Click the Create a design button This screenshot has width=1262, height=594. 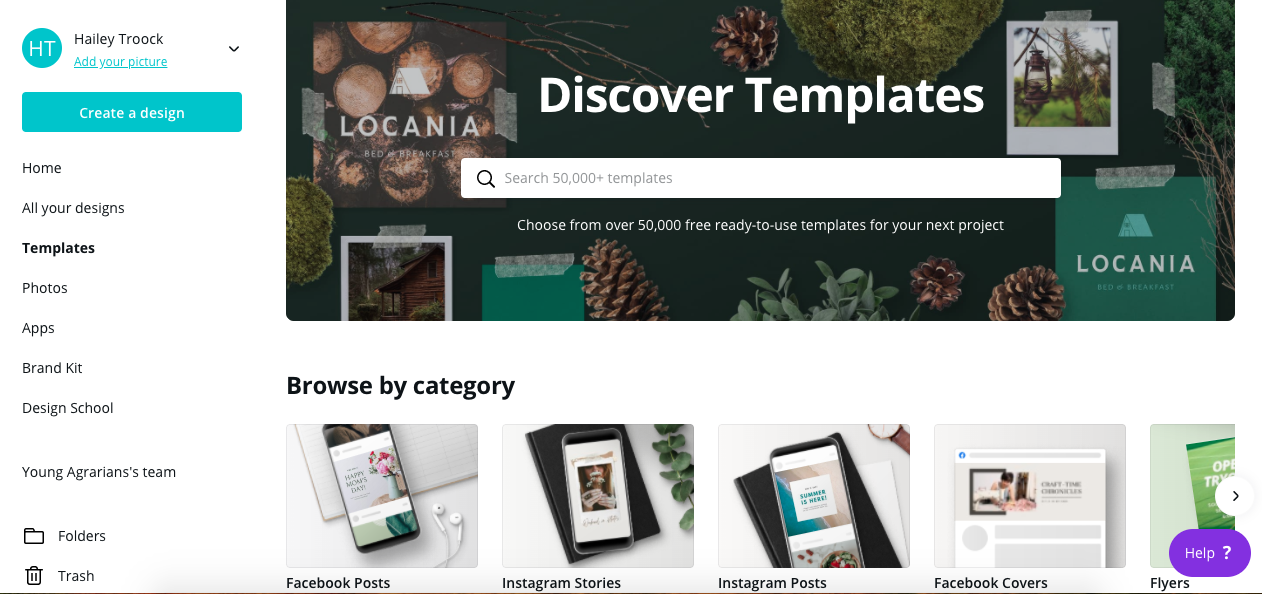pos(132,112)
